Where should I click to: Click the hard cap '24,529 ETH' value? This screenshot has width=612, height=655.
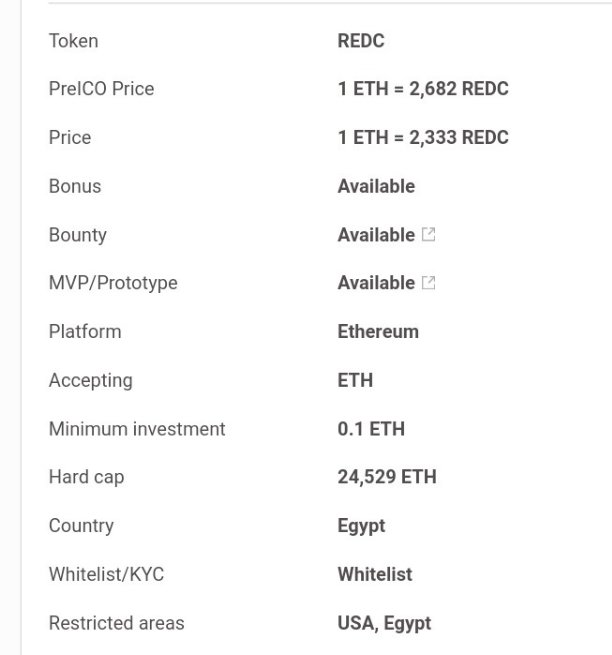pyautogui.click(x=387, y=477)
